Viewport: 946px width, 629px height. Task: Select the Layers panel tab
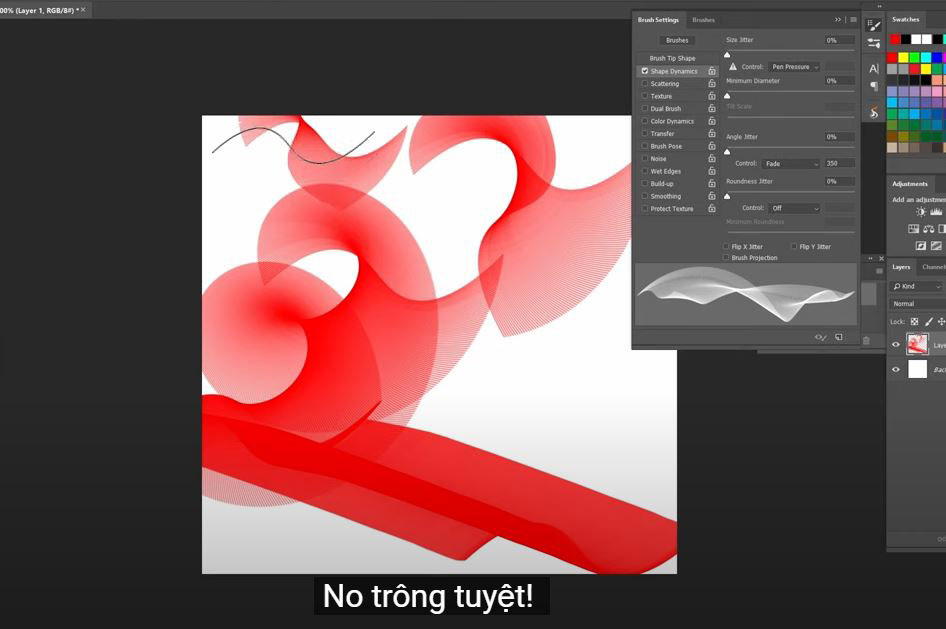pos(901,267)
